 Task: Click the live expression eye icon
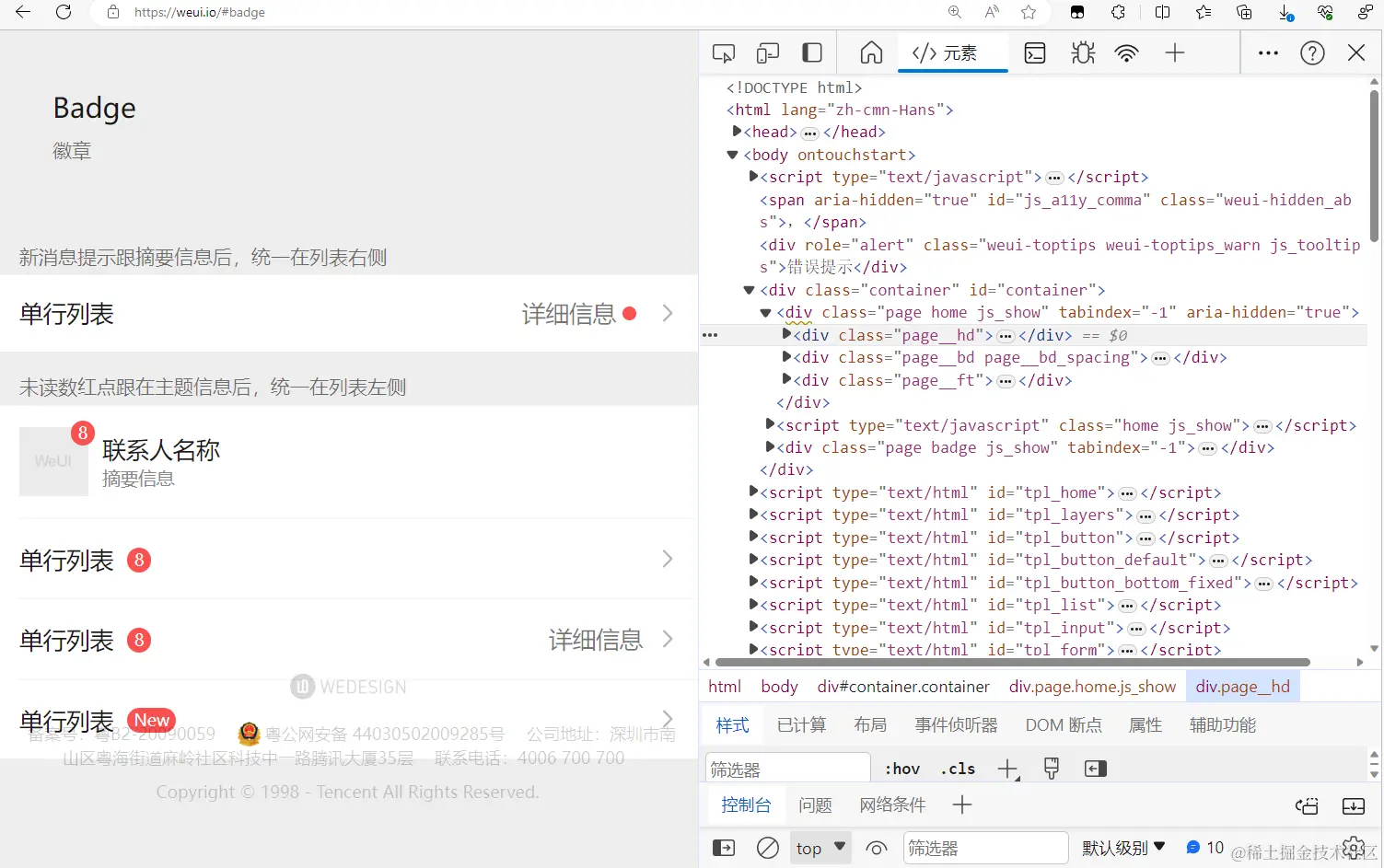[877, 848]
